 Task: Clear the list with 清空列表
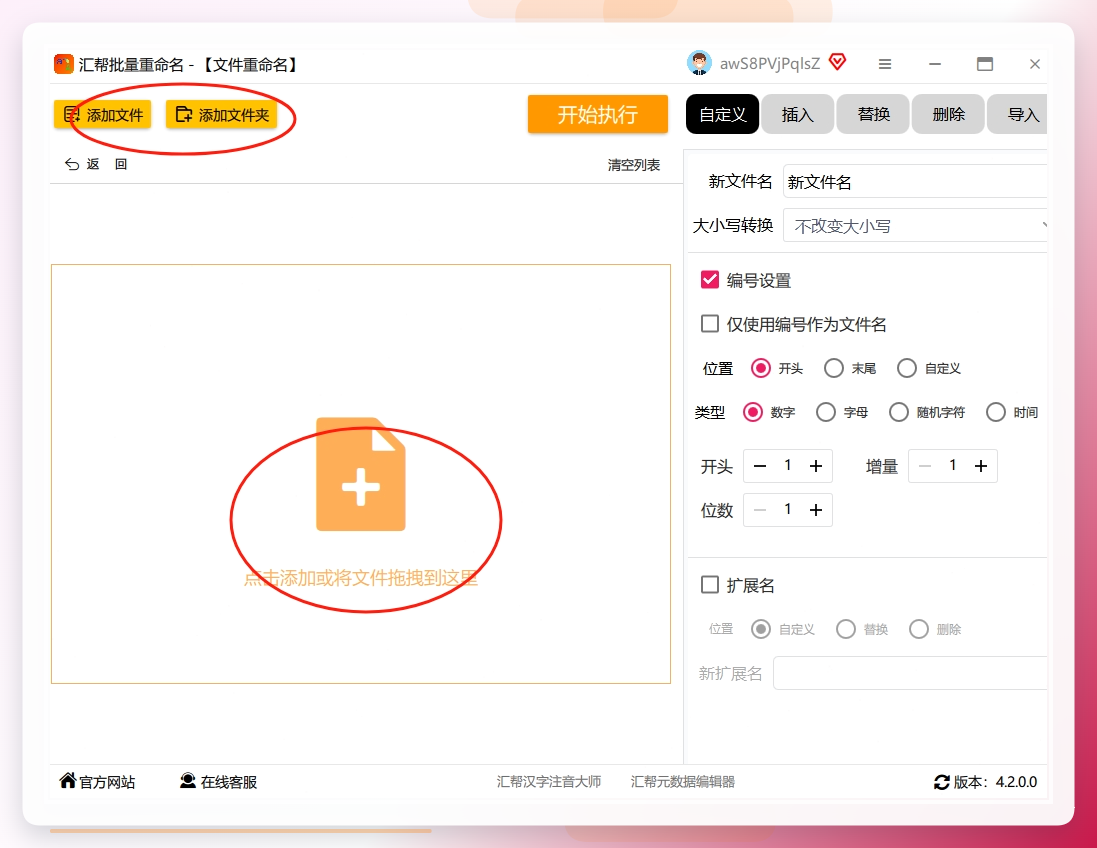tap(633, 165)
